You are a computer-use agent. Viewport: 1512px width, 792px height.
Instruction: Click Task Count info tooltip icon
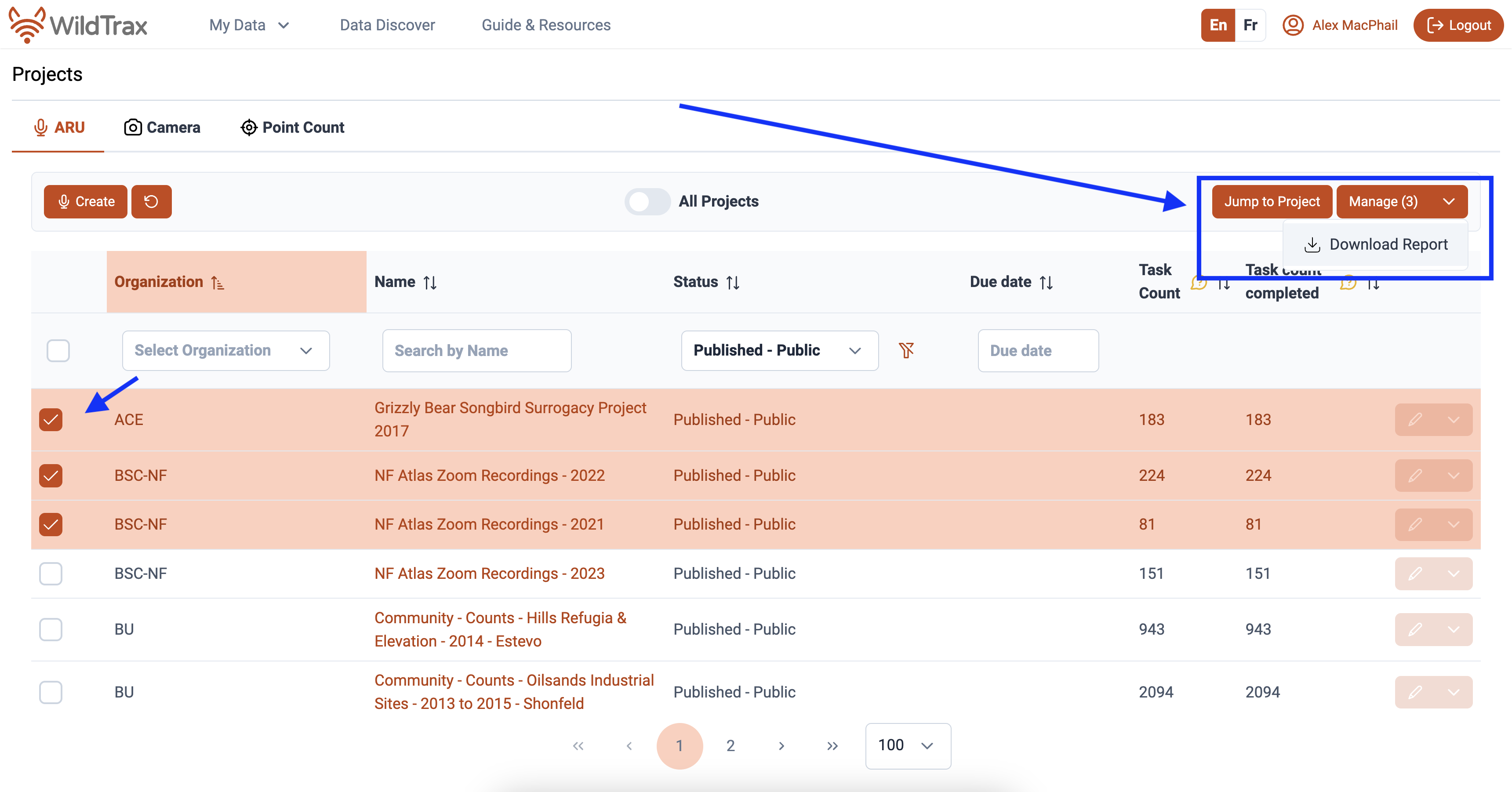pyautogui.click(x=1198, y=283)
